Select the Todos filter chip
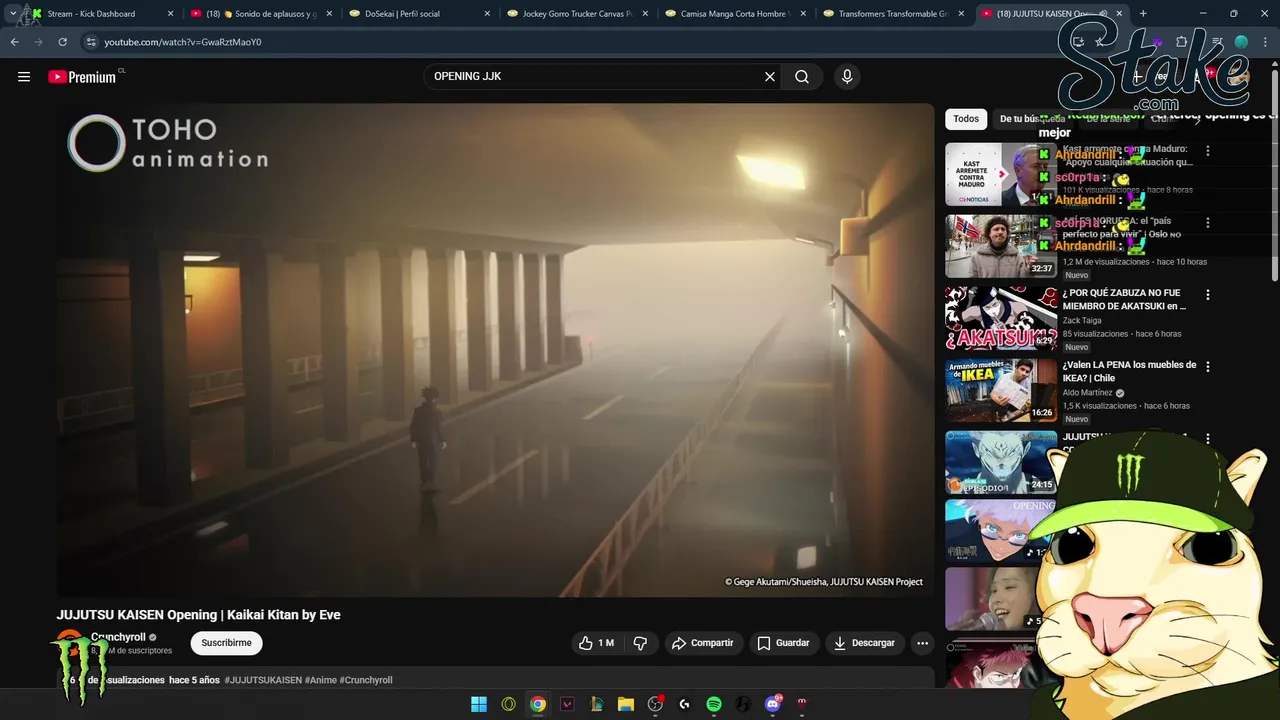 coord(966,119)
